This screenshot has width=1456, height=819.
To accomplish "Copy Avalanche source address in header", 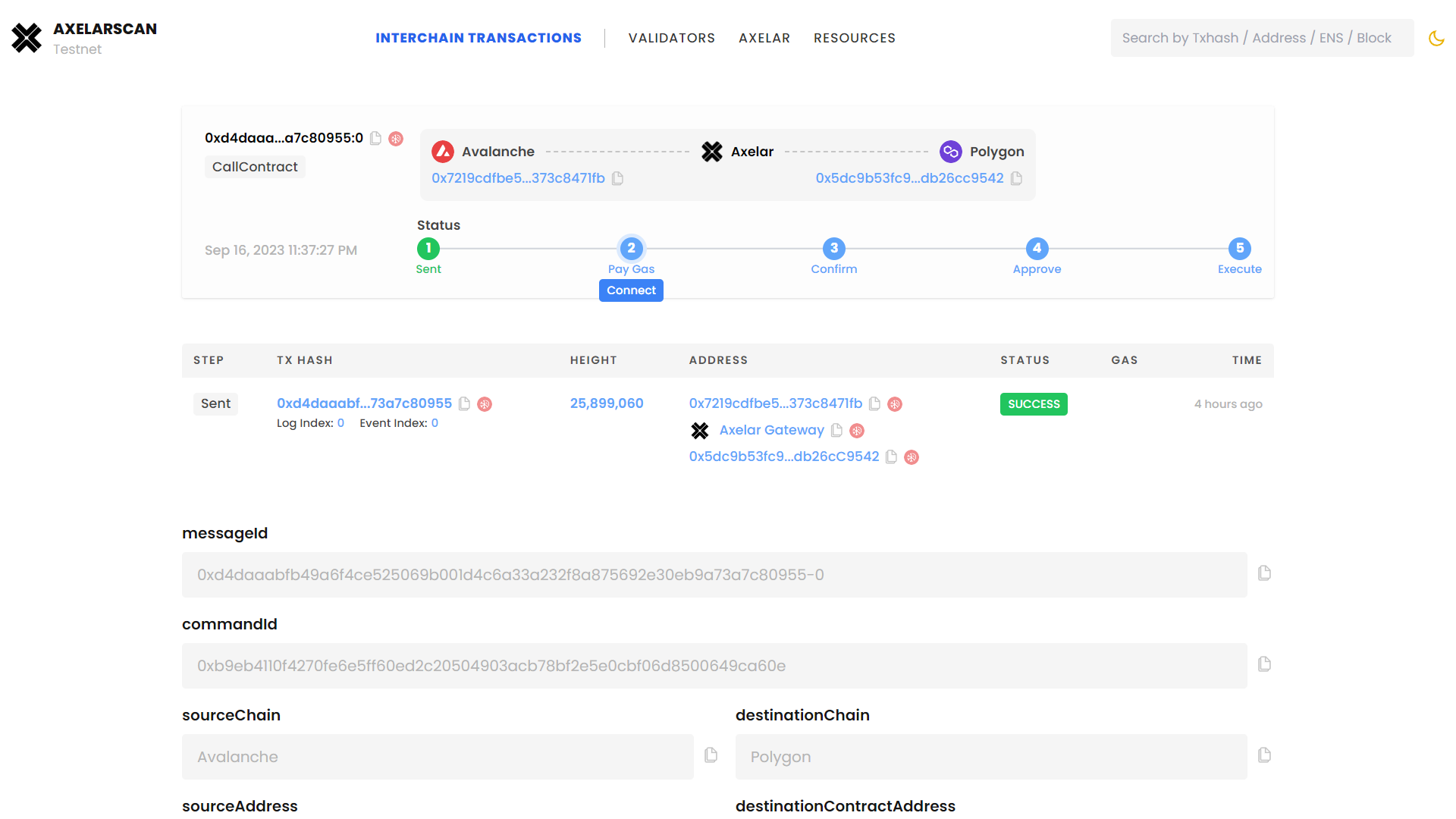I will tap(617, 178).
